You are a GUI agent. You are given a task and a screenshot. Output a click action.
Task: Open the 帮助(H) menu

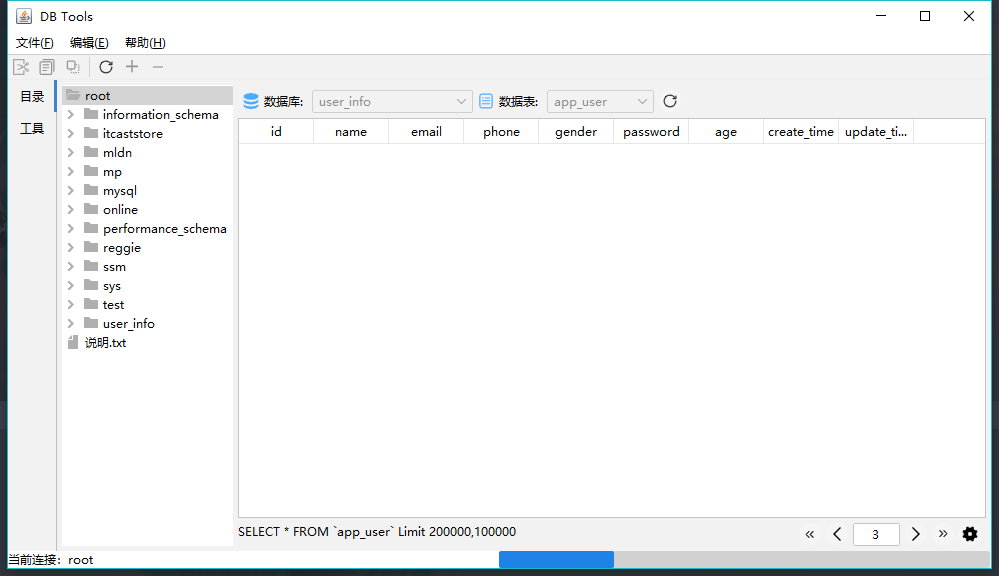[145, 43]
